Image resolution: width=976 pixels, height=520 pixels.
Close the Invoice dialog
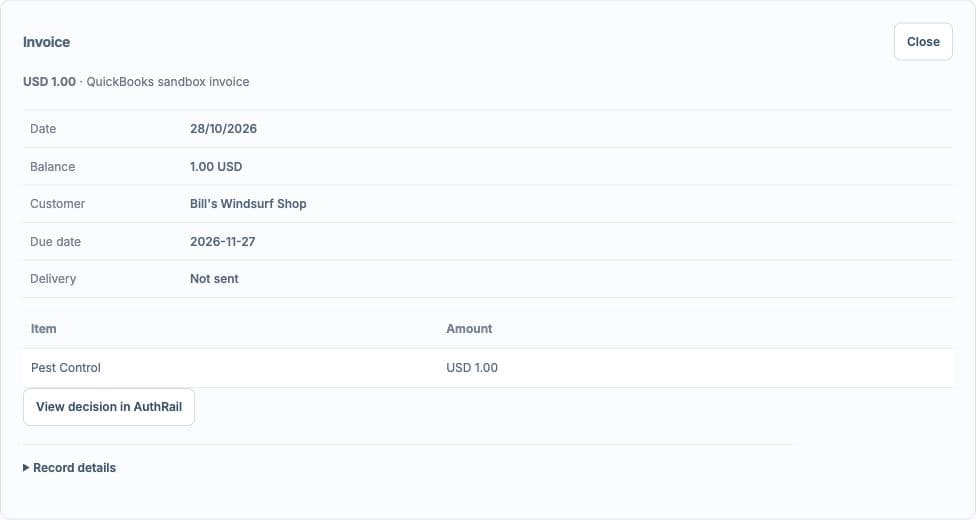[x=923, y=42]
